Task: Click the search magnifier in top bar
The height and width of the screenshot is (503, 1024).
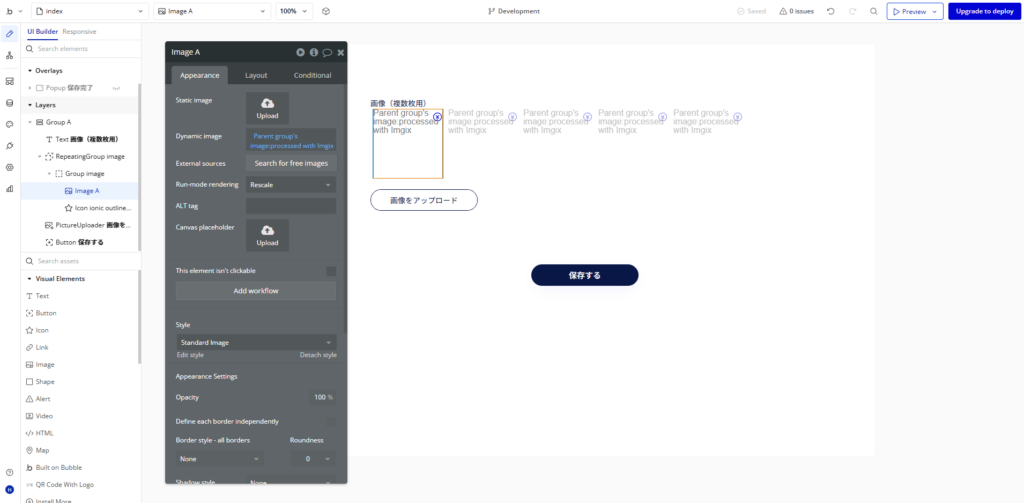Action: tap(873, 11)
